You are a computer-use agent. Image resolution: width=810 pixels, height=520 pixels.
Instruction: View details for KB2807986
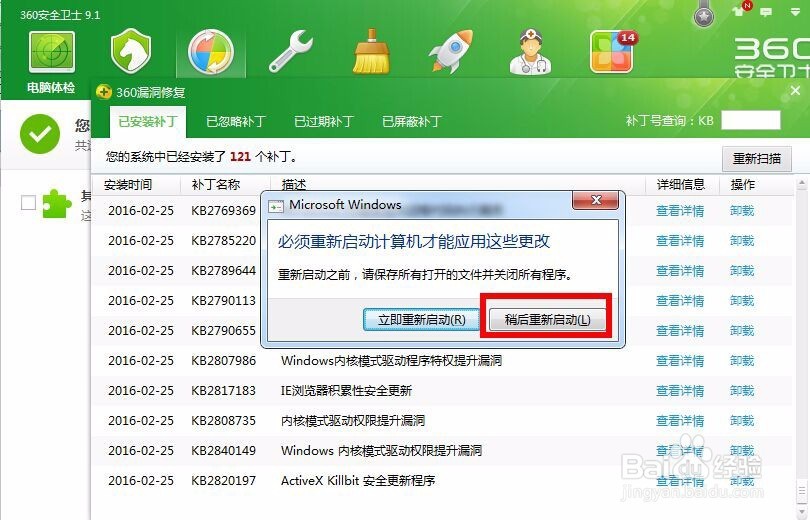tap(680, 360)
